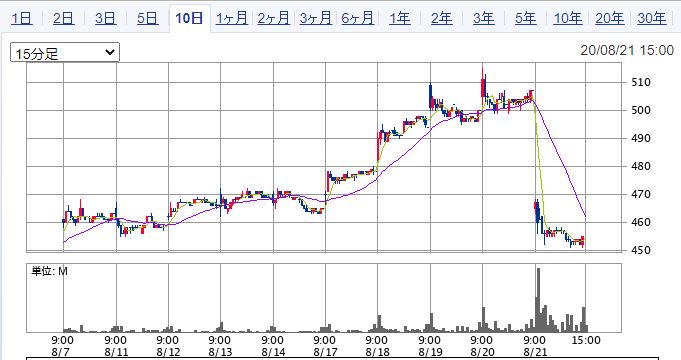Click the 460 price axis label
Screen dimensions: 681x360
tap(641, 222)
